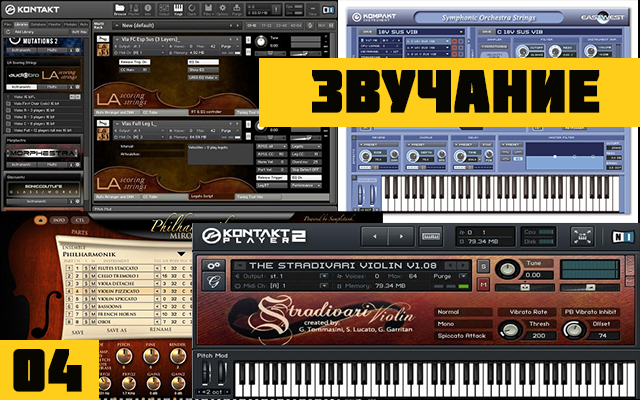Click the NI logo button in Kontakt header

coord(328,9)
